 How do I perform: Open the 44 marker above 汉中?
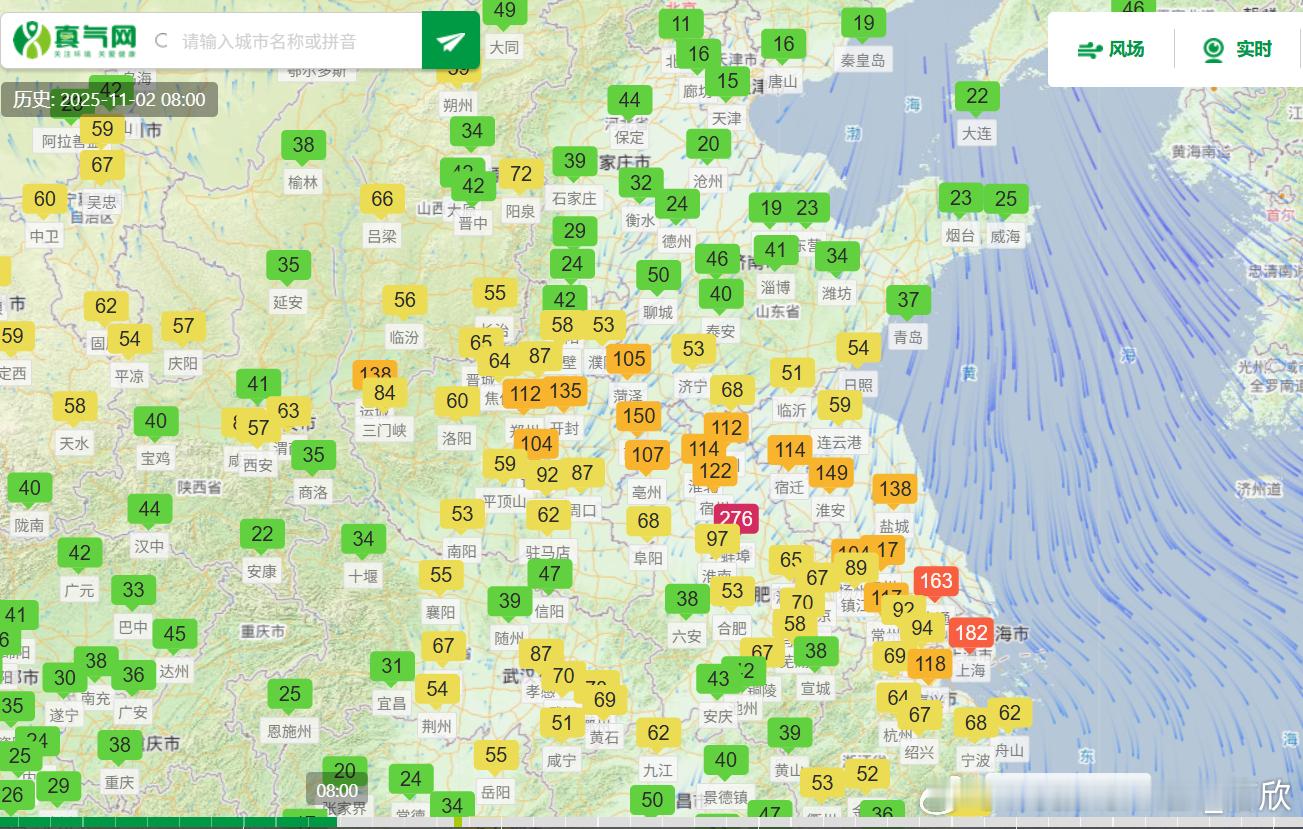click(149, 510)
